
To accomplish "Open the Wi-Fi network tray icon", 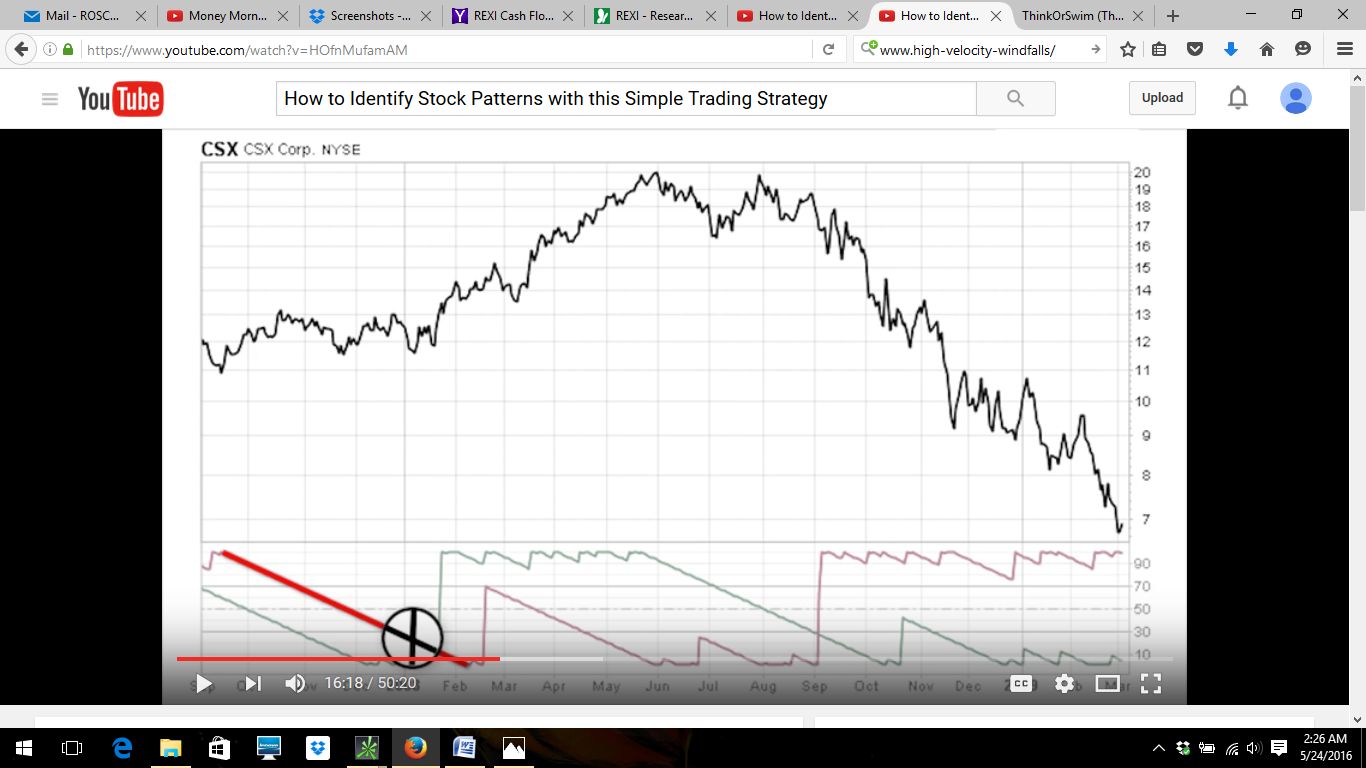I will pyautogui.click(x=1232, y=748).
